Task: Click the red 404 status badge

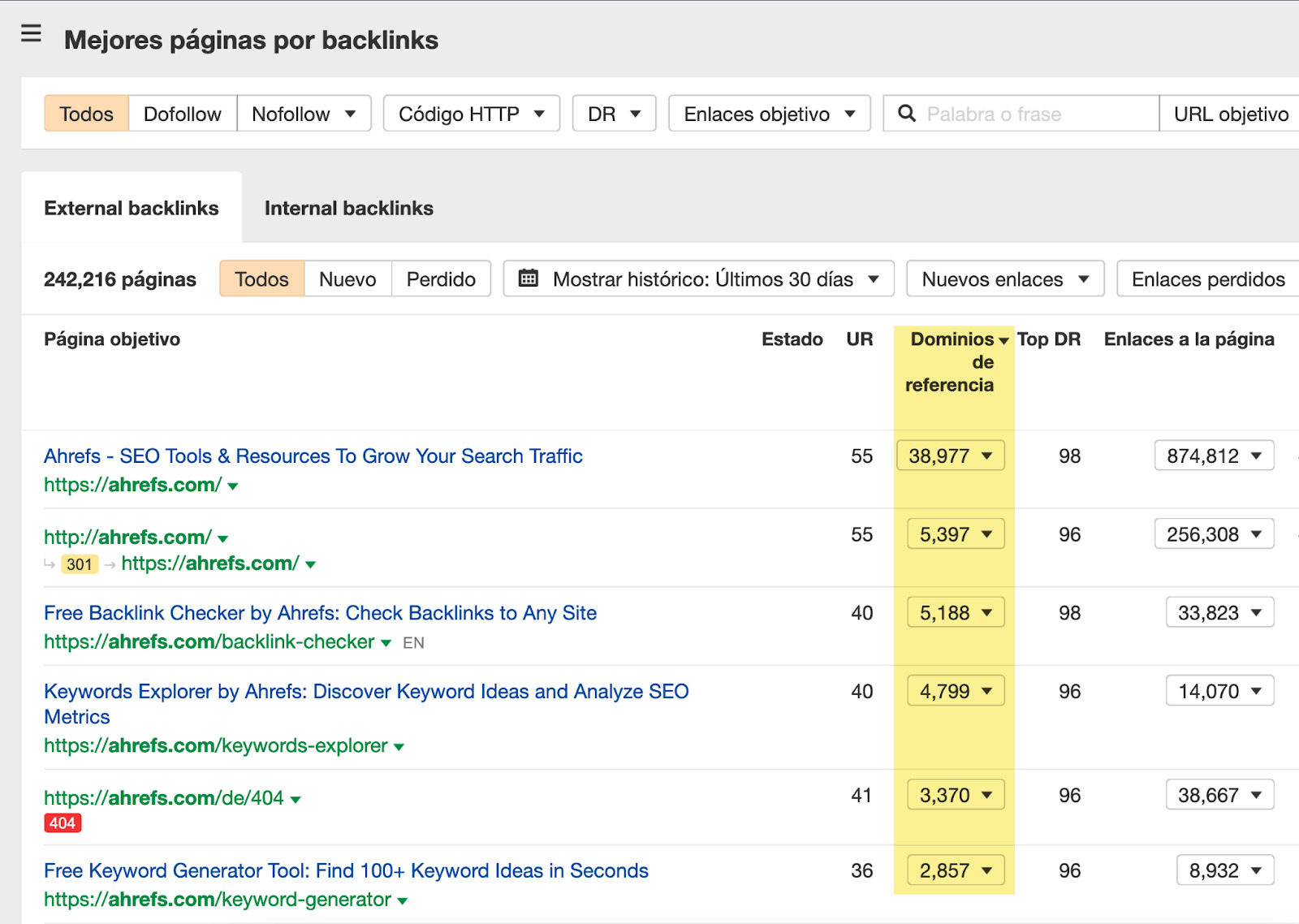Action: [x=63, y=823]
